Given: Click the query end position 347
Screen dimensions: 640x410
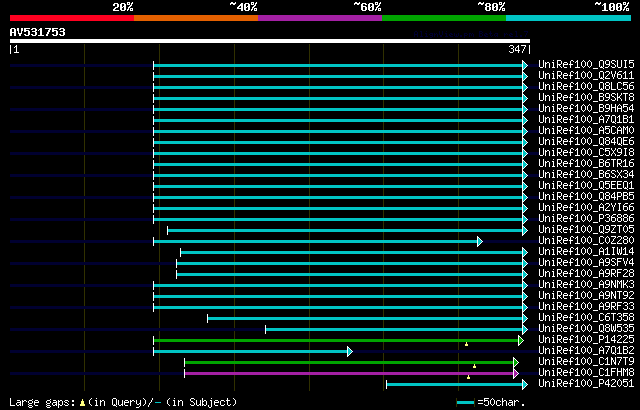Looking at the screenshot, I should click(x=517, y=49).
